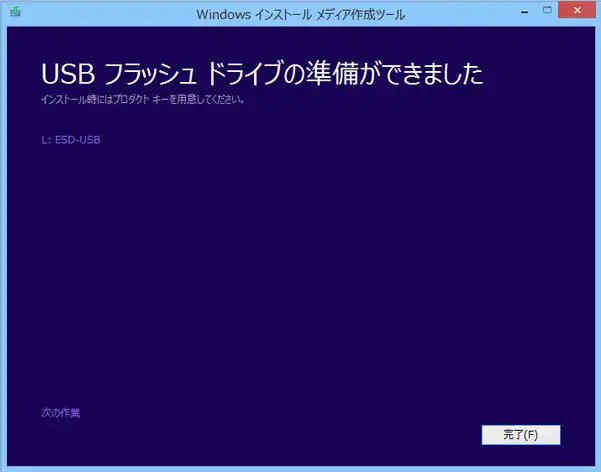
Task: Maximize the media creation tool window
Action: click(547, 10)
